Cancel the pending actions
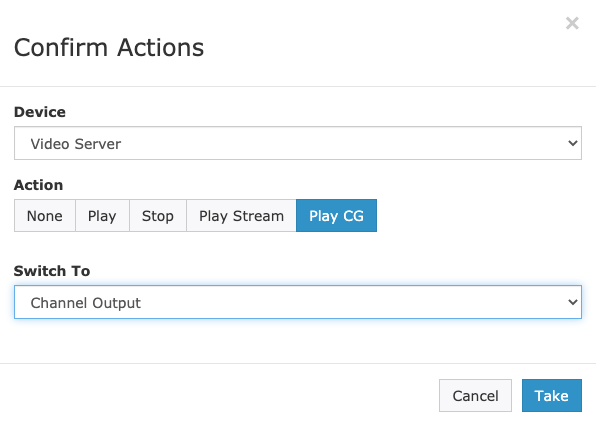596x424 pixels. (475, 395)
